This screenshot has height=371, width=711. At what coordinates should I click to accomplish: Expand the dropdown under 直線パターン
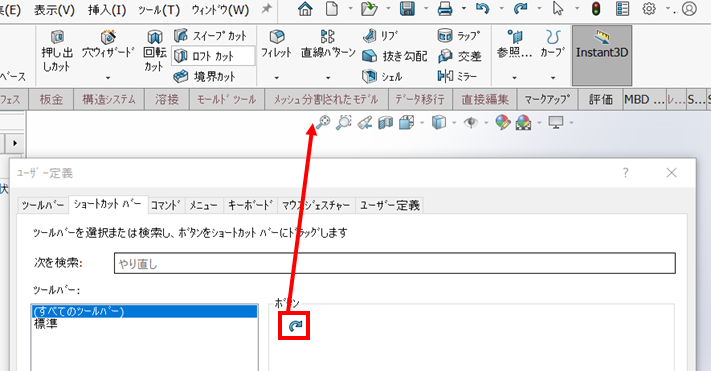328,78
